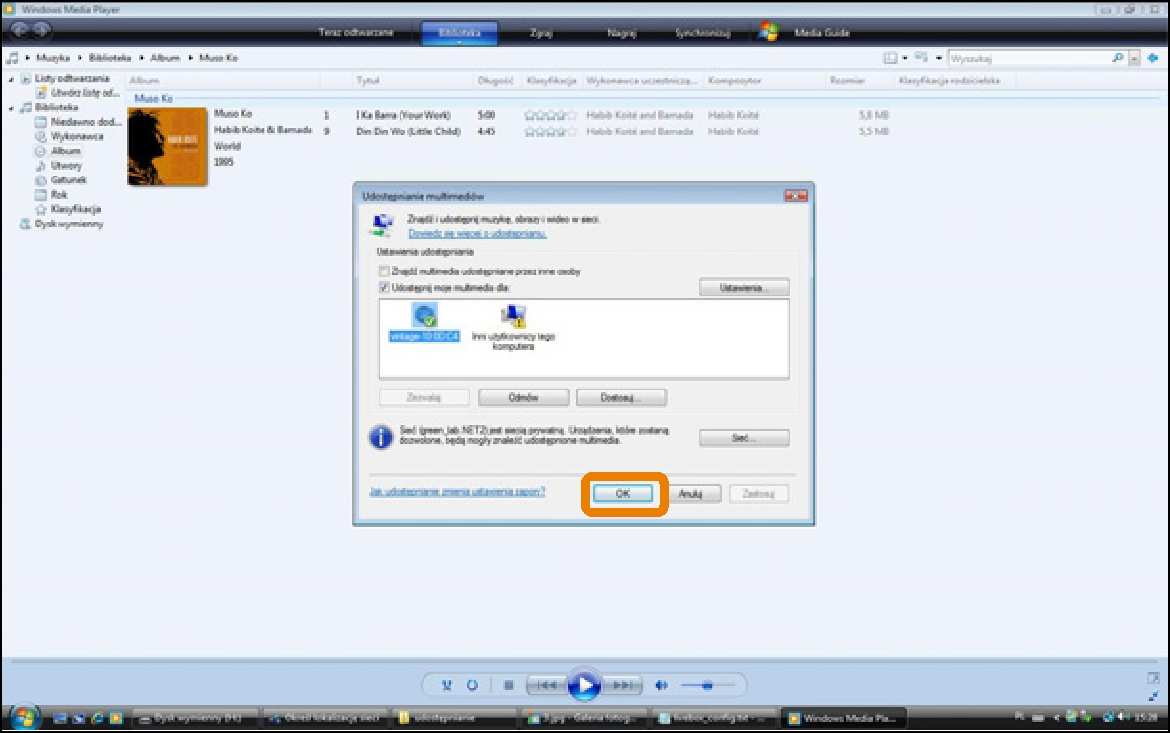The image size is (1170, 733).
Task: Click the next track button
Action: [x=622, y=685]
